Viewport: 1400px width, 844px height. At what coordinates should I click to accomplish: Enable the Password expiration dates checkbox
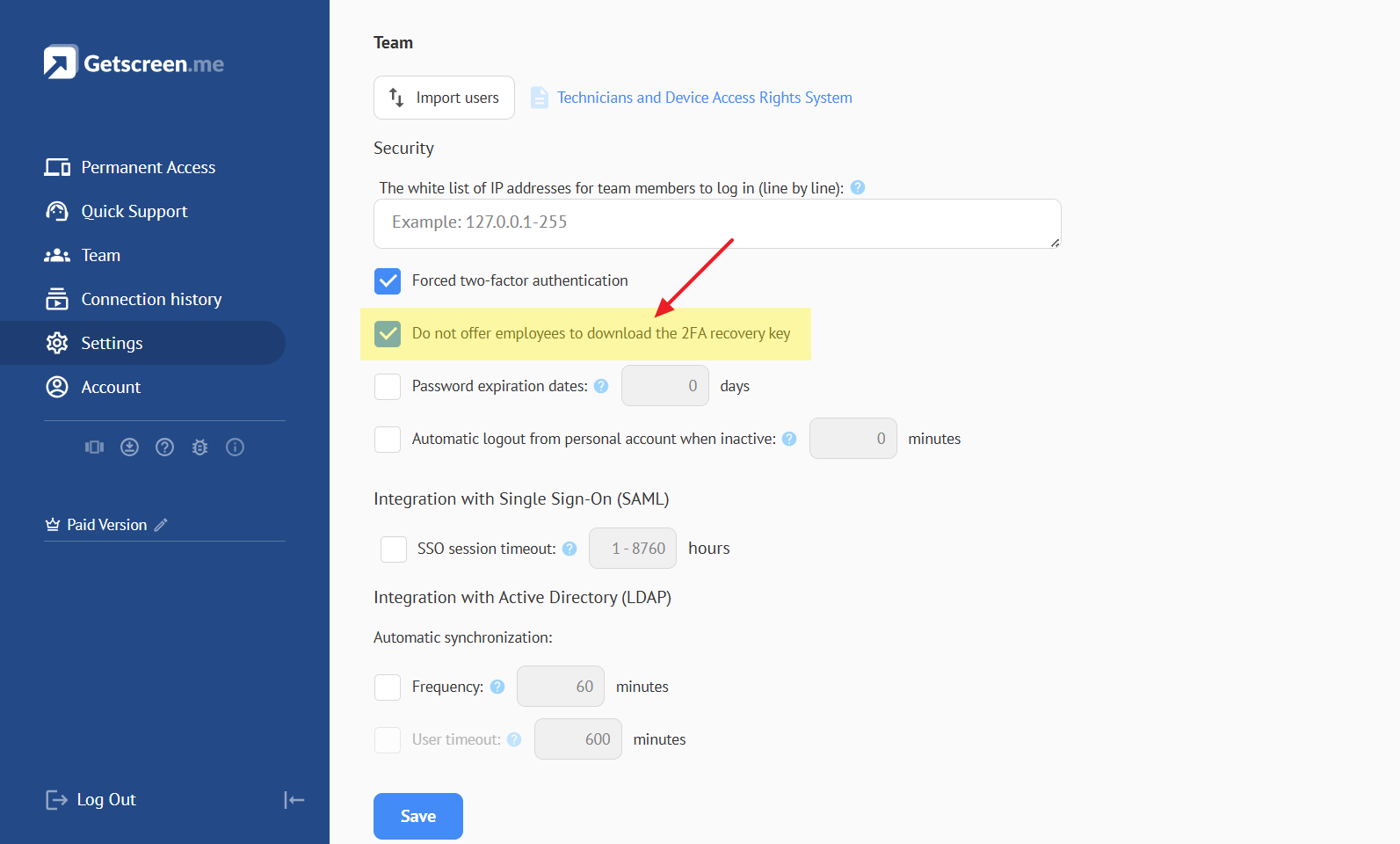pyautogui.click(x=388, y=387)
